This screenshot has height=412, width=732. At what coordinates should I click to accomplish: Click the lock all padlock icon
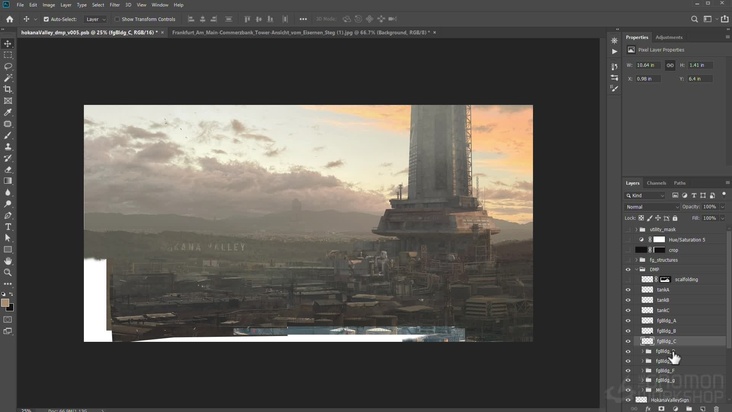click(675, 218)
